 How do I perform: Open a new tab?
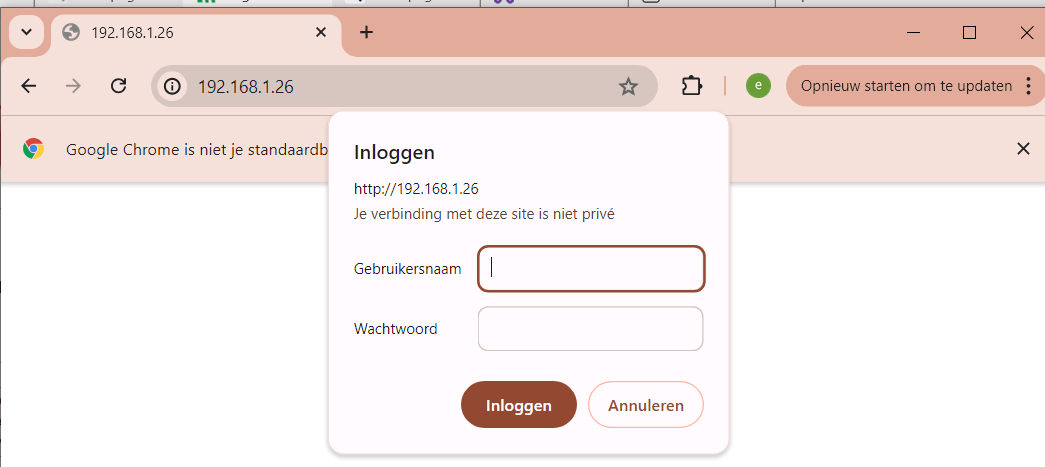tap(367, 32)
